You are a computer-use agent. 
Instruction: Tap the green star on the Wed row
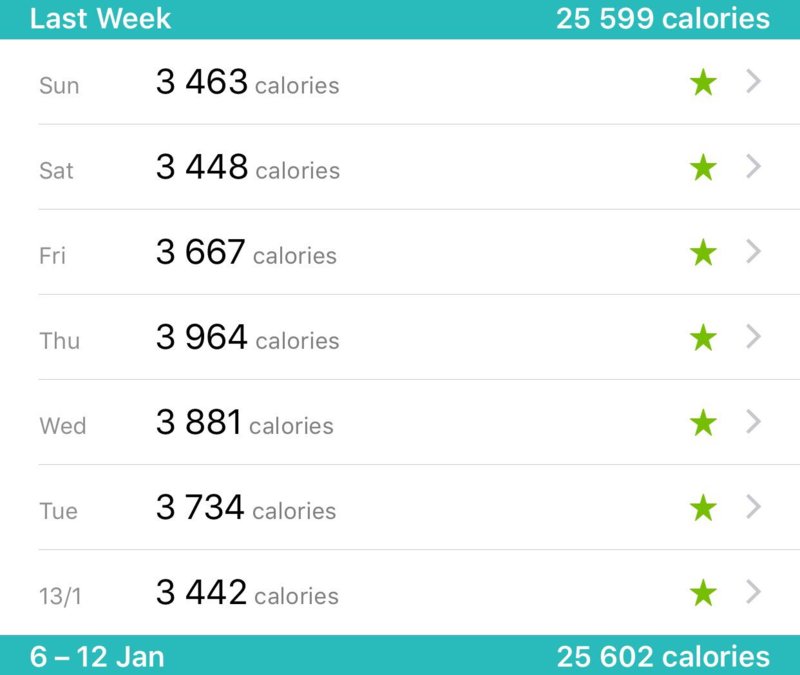point(703,423)
